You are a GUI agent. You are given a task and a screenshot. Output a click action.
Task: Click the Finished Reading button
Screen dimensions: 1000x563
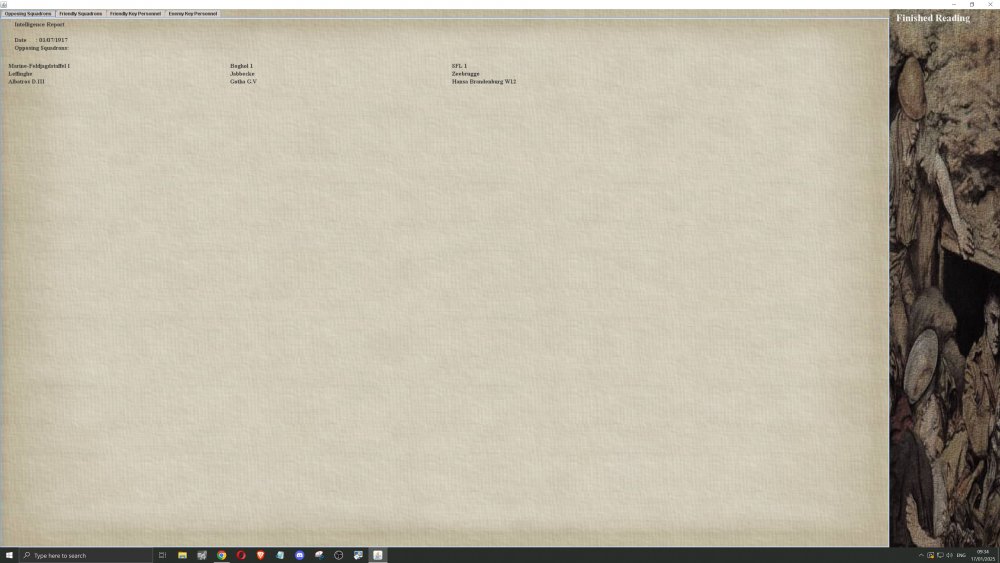pyautogui.click(x=932, y=18)
